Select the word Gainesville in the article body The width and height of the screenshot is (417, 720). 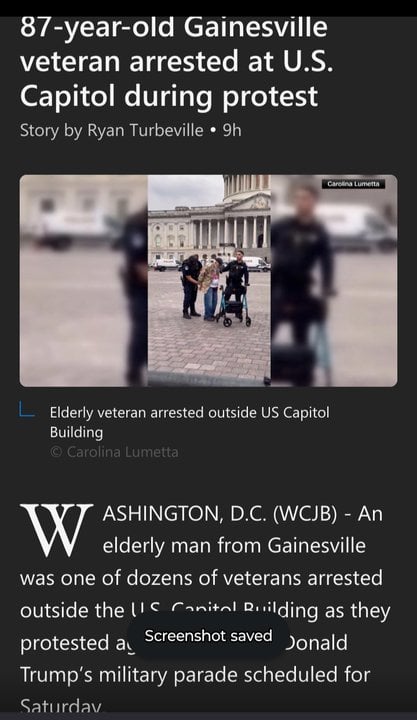(x=316, y=546)
